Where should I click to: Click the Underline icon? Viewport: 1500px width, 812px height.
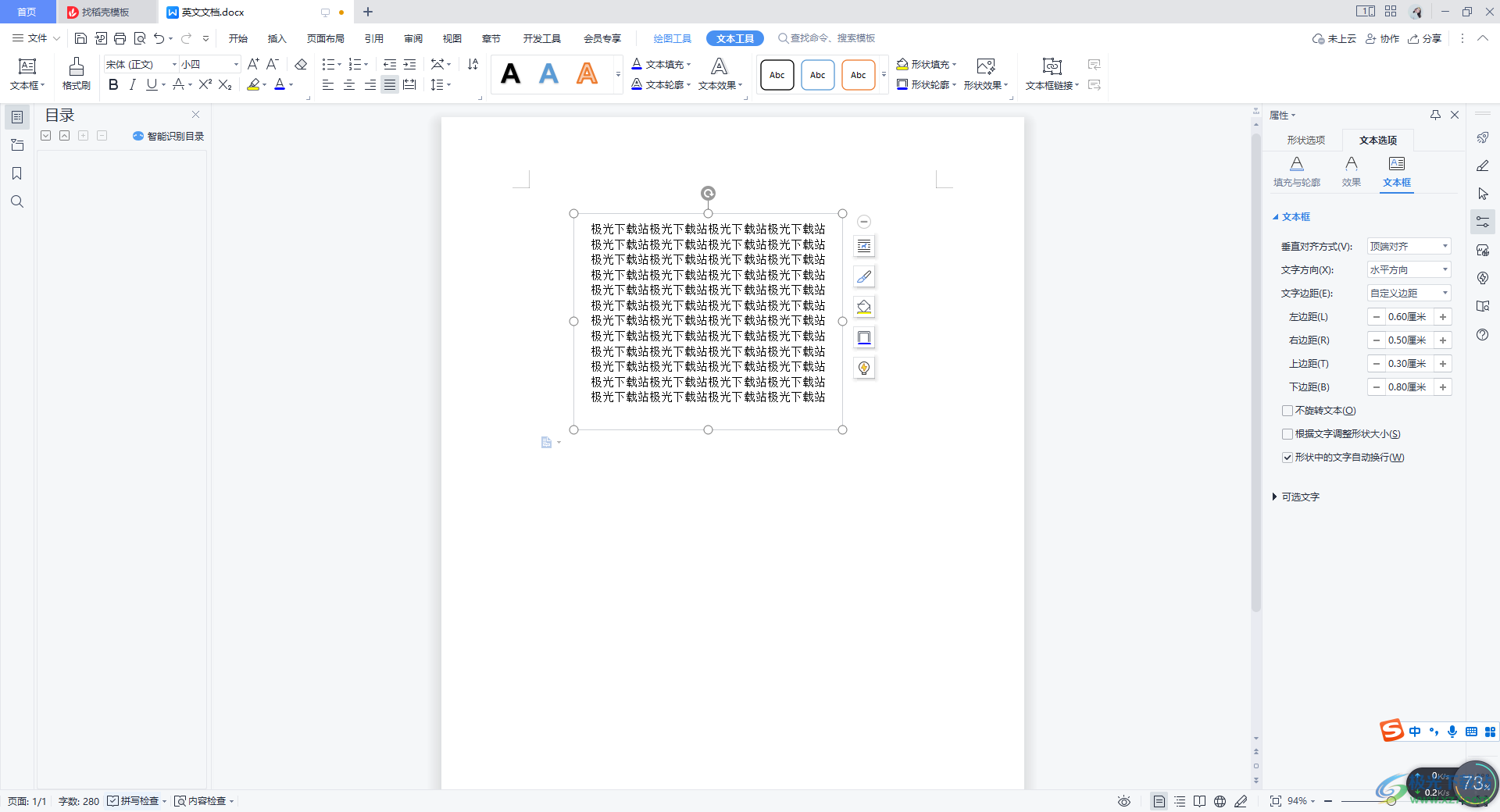click(x=152, y=84)
